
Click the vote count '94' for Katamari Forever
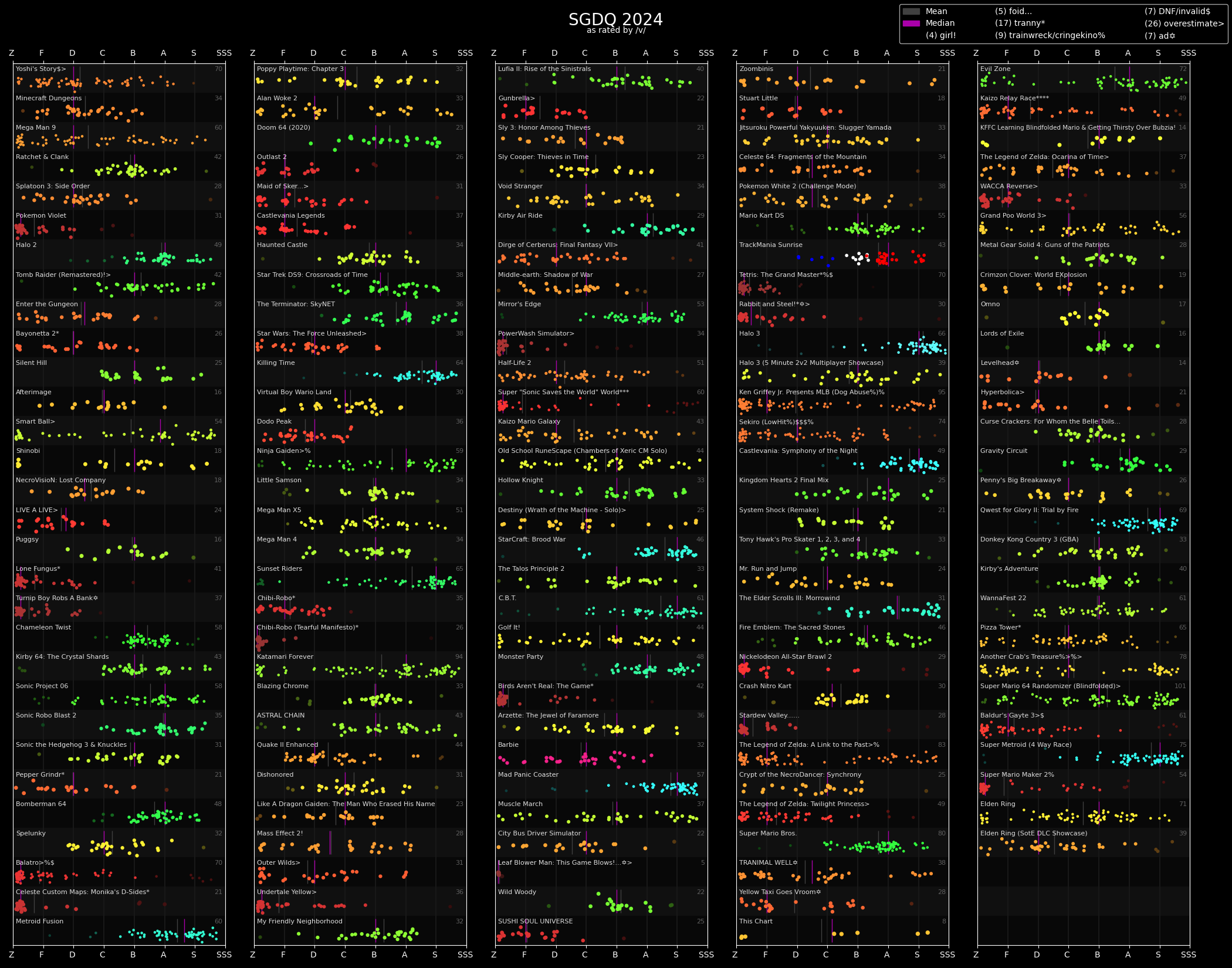point(459,656)
